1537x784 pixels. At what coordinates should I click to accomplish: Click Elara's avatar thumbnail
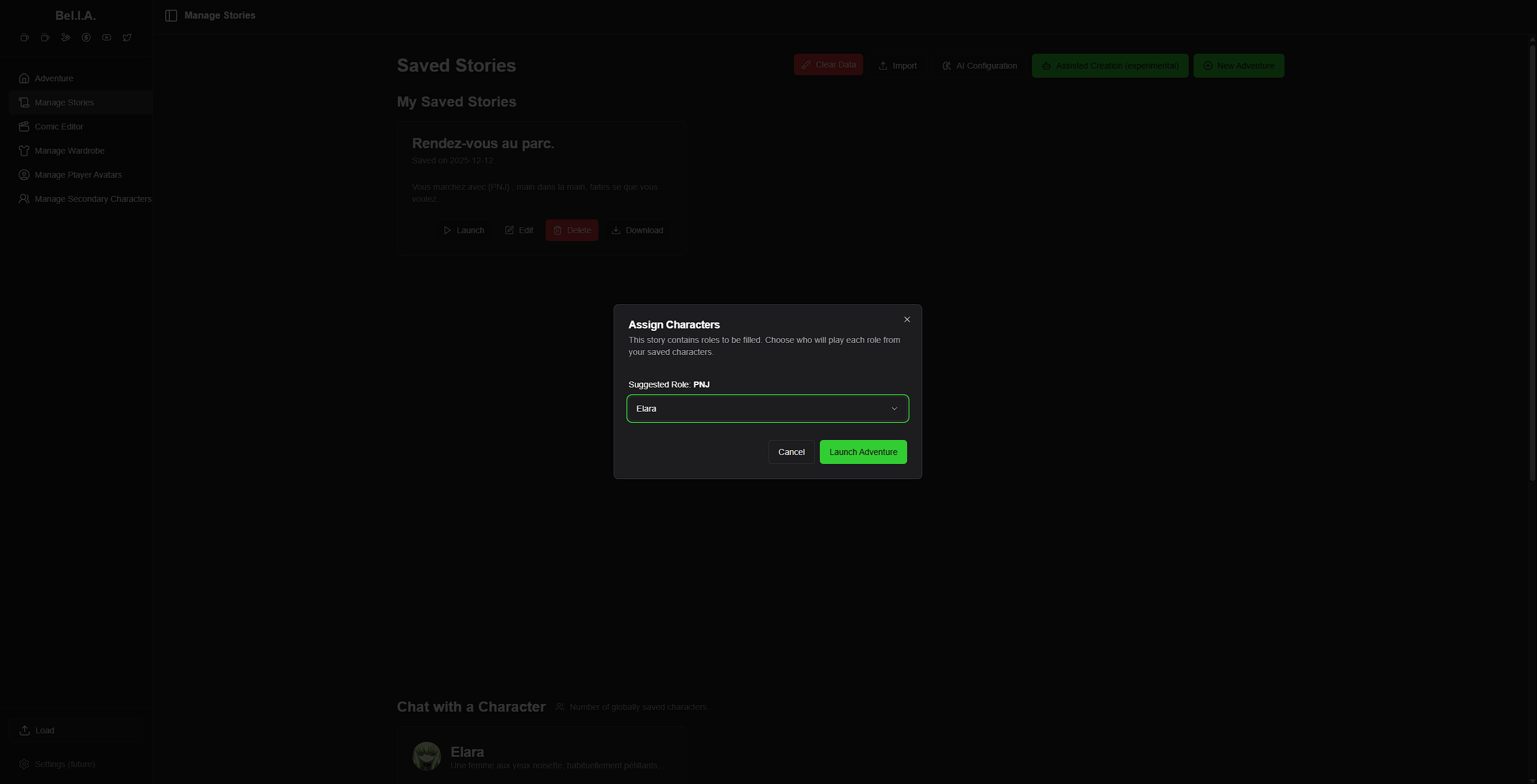pyautogui.click(x=427, y=756)
